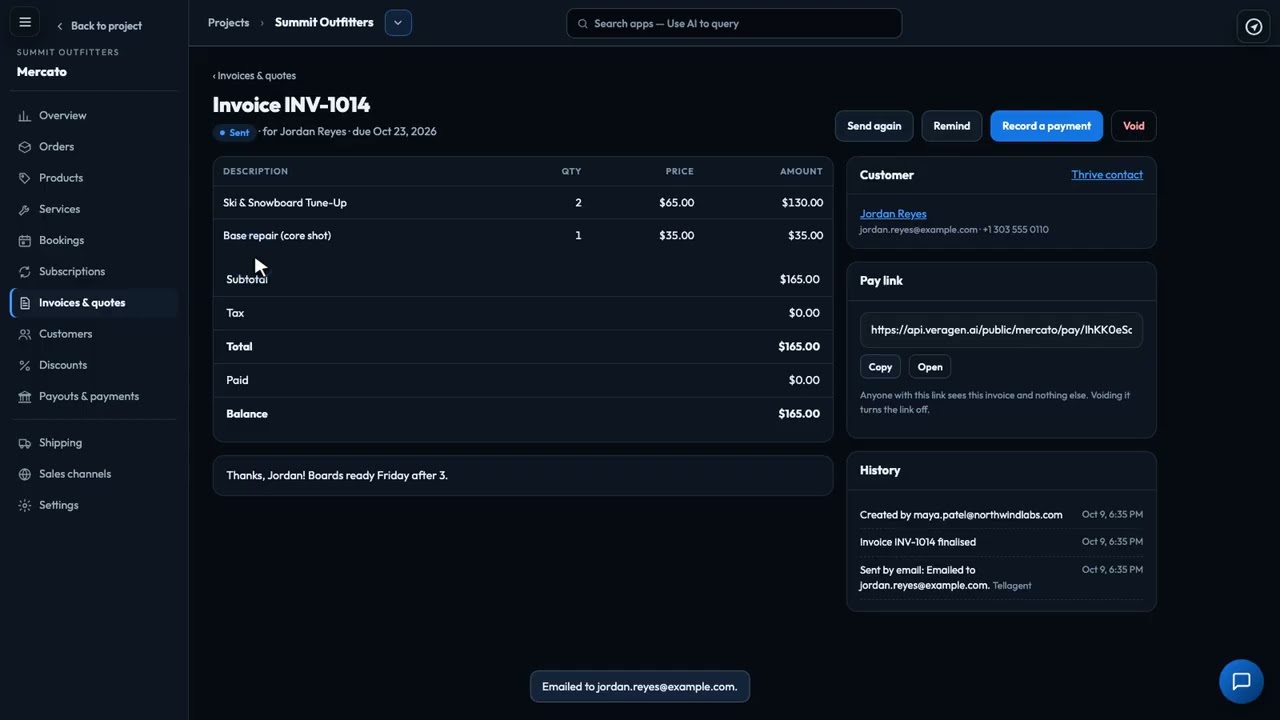
Task: Click the Payouts & payments bank icon
Action: 25,397
